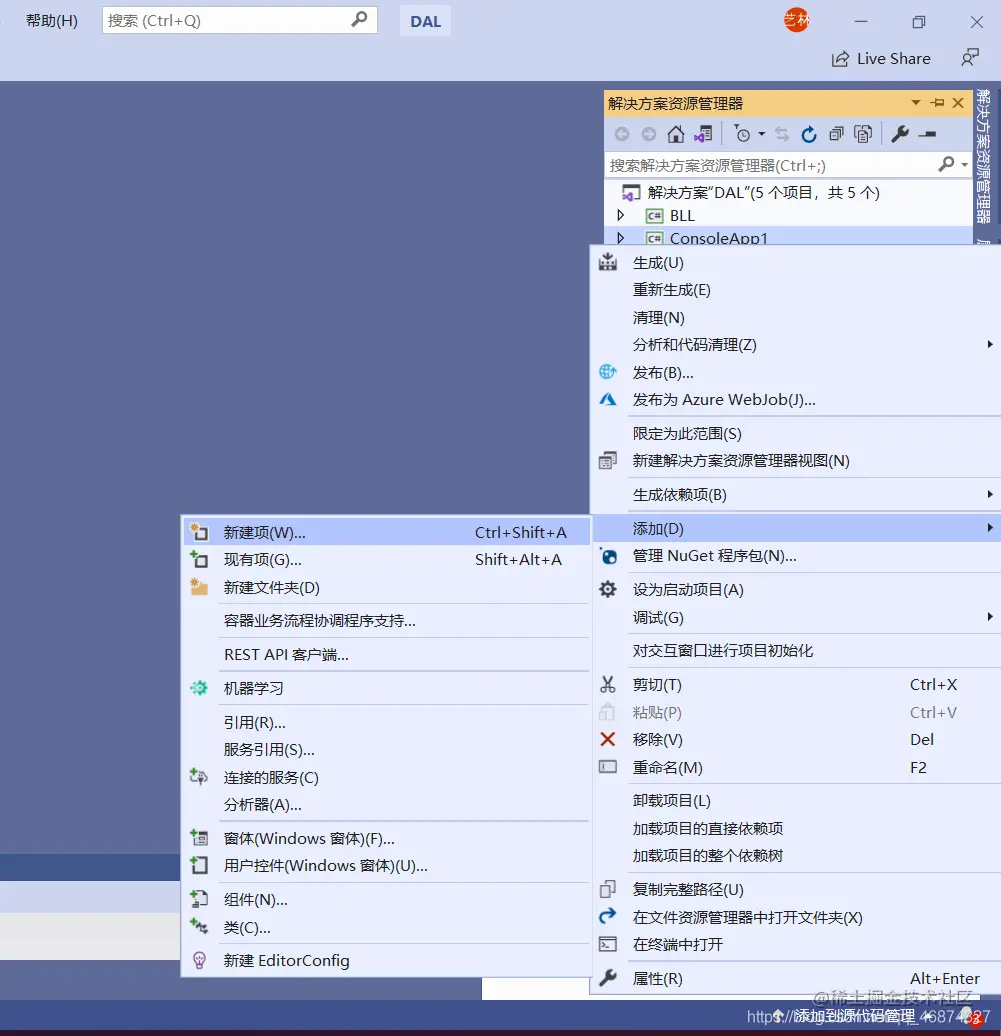This screenshot has width=1001, height=1036.
Task: Expand the BLL project node
Action: pos(620,215)
